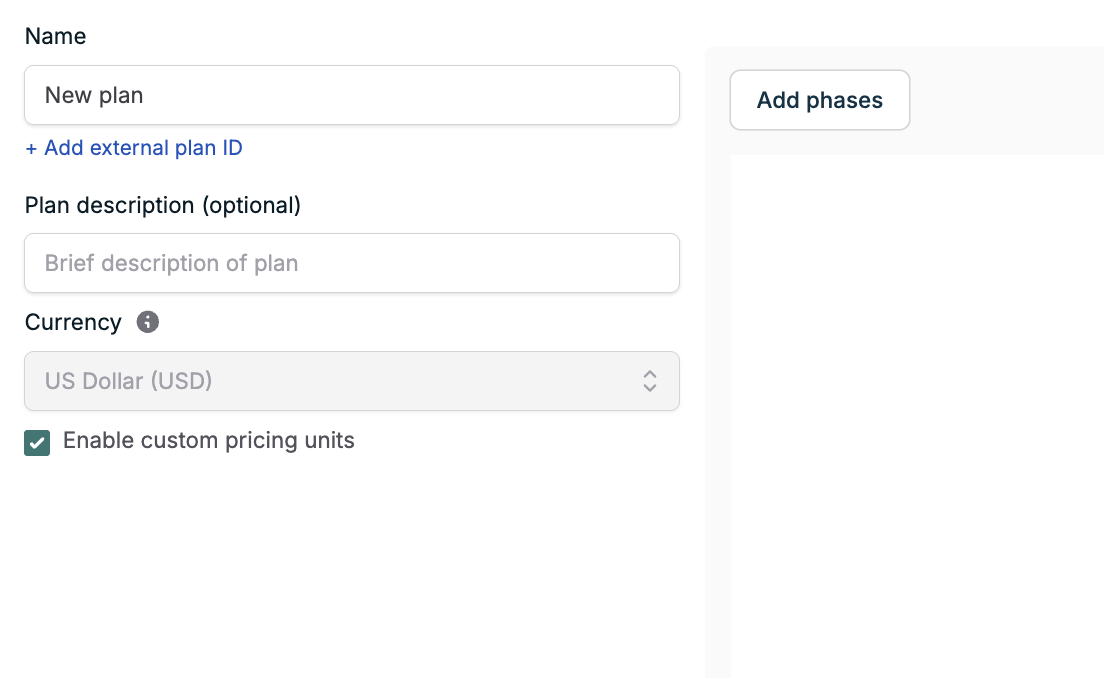Click the "external plan ID" link text
Screen dimensions: 1104x678
coord(166,148)
